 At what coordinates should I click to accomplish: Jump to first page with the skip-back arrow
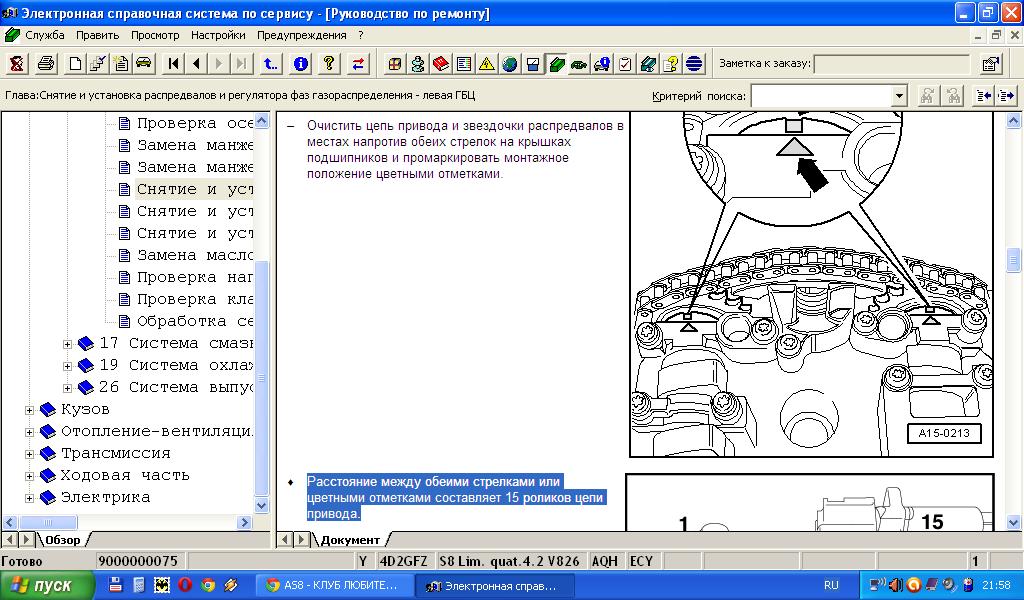174,64
